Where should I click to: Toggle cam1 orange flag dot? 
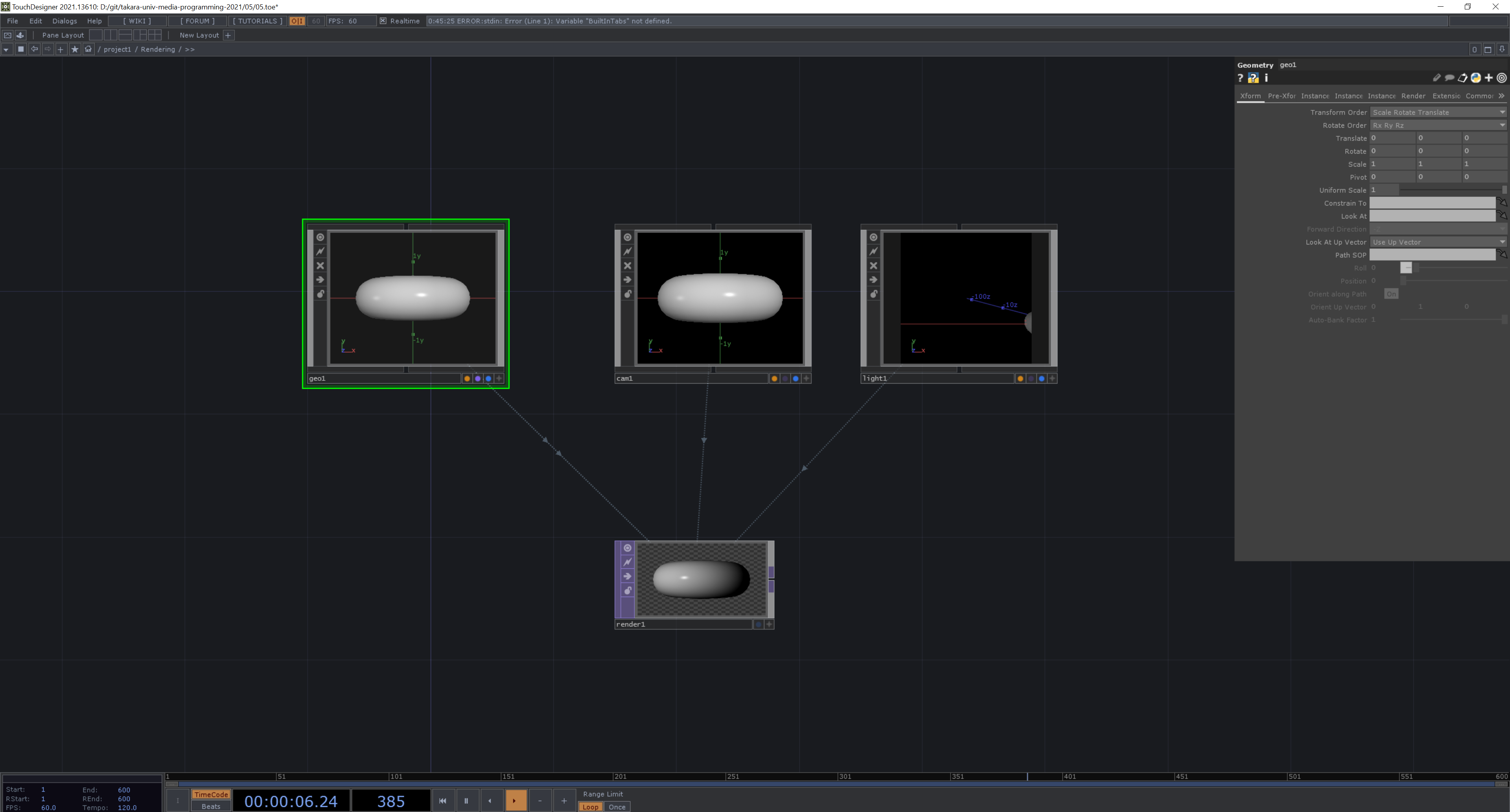click(774, 378)
